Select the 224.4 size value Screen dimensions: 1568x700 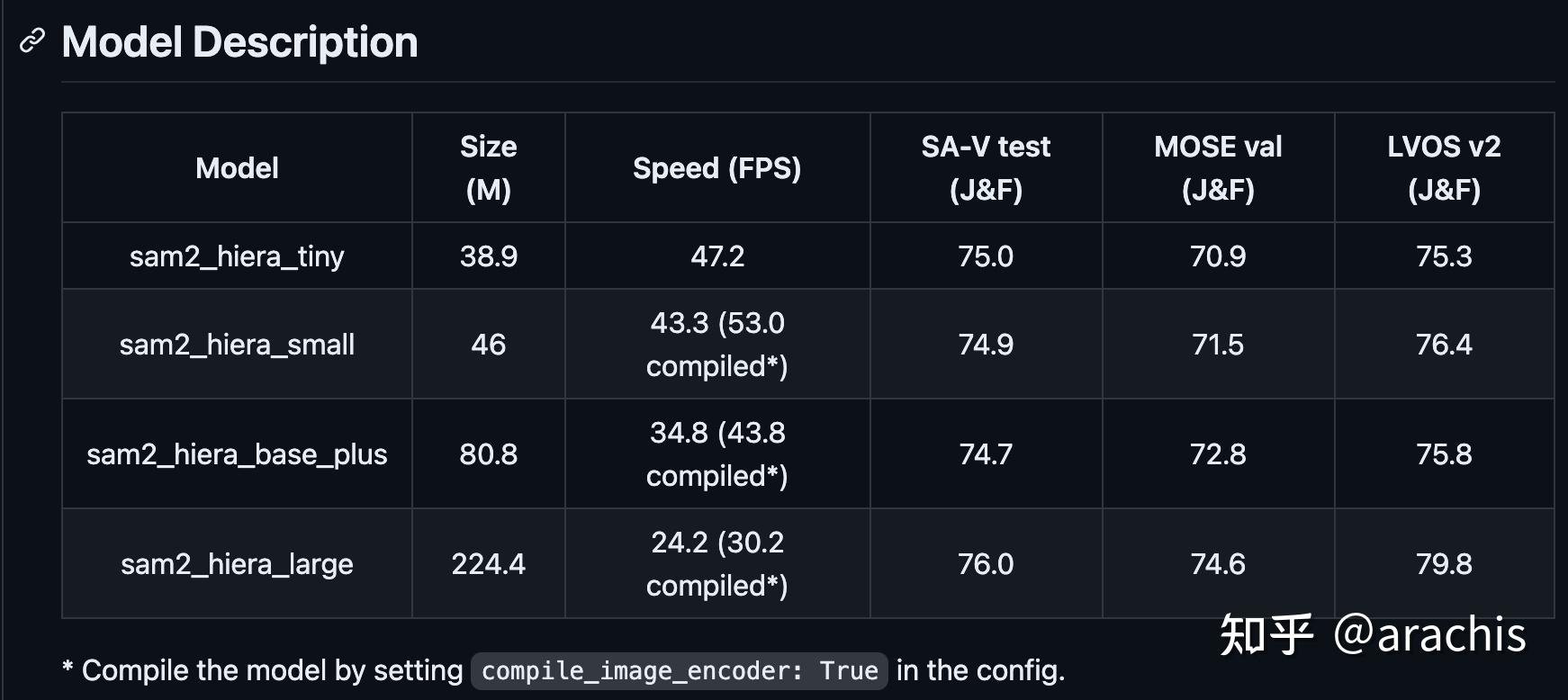488,564
